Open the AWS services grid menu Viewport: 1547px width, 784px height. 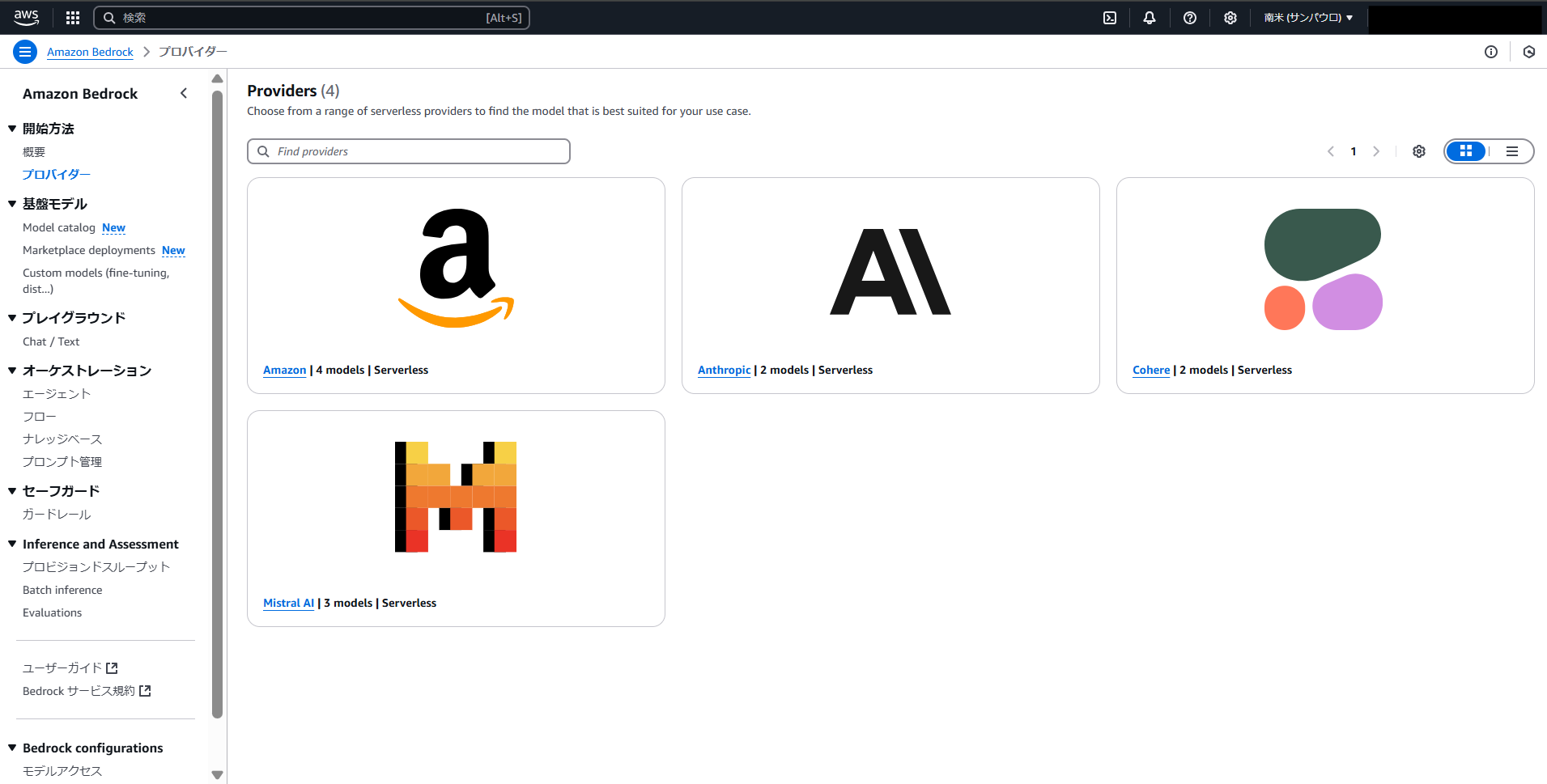73,18
